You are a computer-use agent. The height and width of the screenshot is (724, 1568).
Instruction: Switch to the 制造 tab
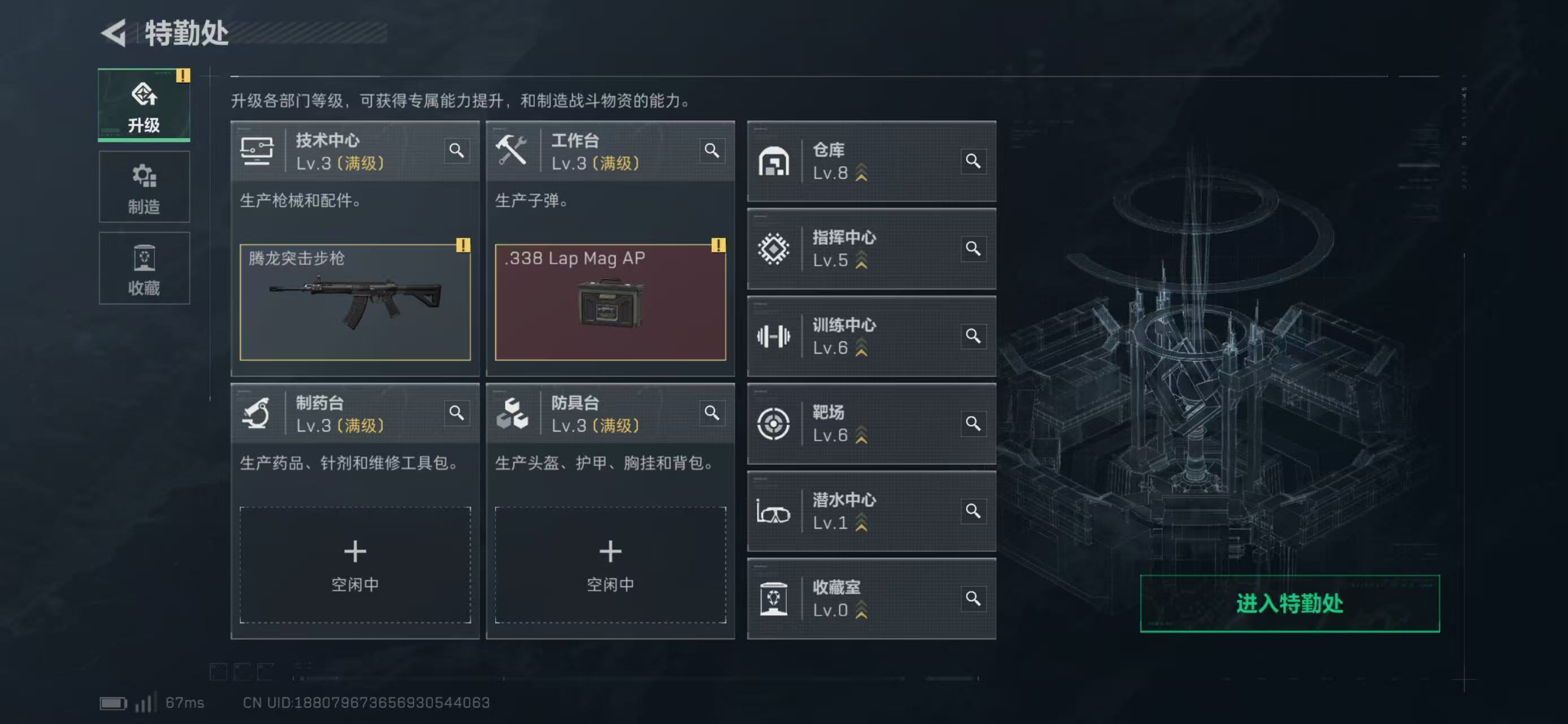tap(144, 188)
